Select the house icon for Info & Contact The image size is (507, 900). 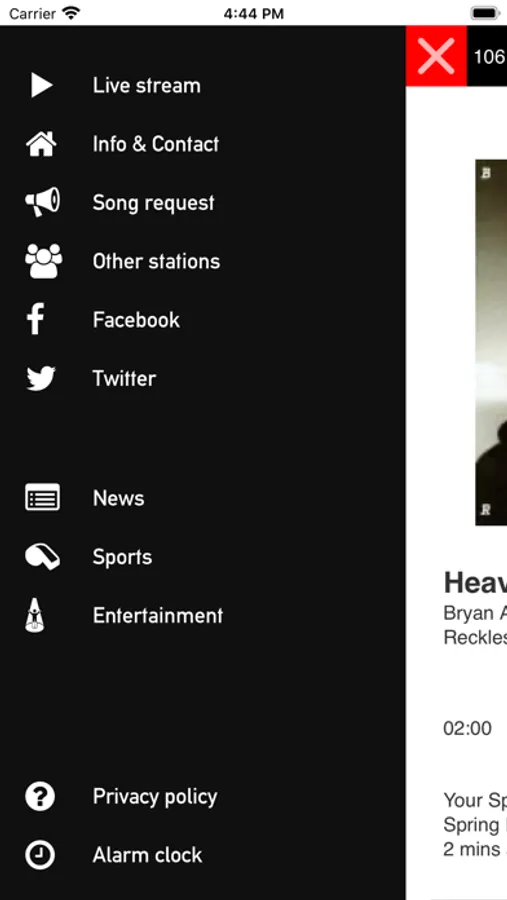click(41, 144)
